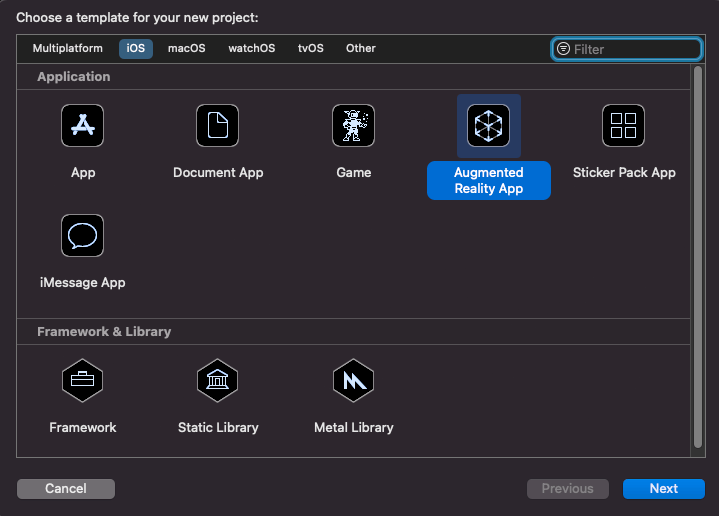
Task: Click the filter icon in search field
Action: click(x=563, y=49)
